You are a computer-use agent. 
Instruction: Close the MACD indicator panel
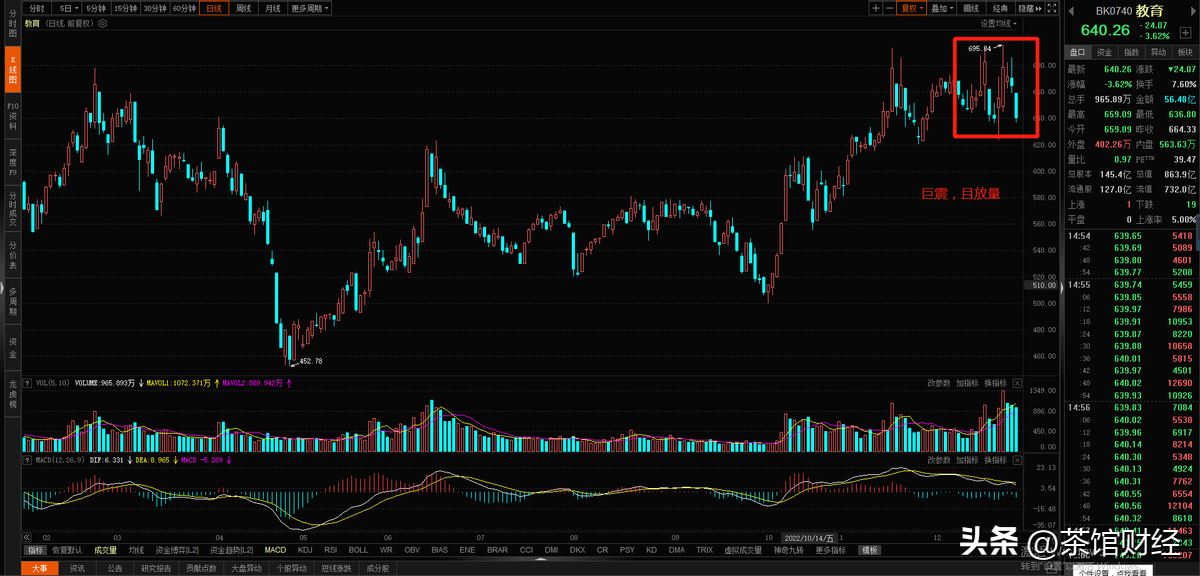pos(1018,460)
